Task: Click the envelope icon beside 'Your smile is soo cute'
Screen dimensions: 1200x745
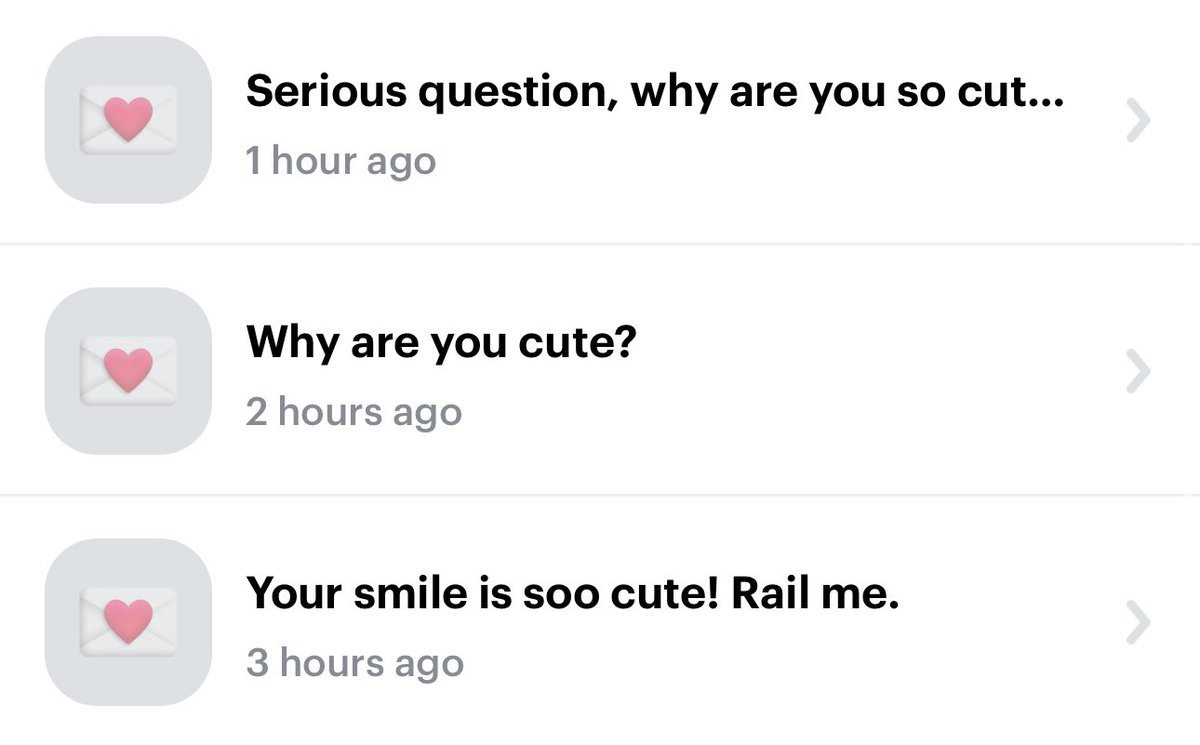Action: tap(128, 622)
